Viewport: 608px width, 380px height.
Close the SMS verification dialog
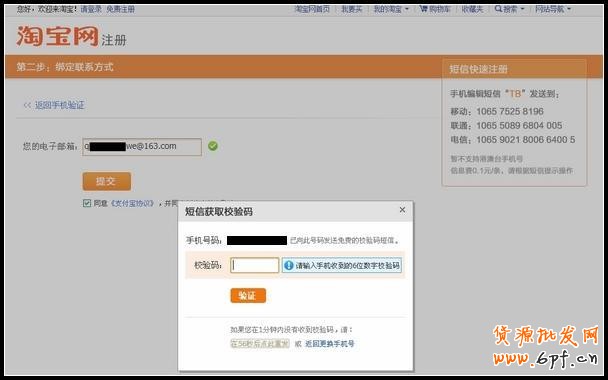tap(402, 210)
